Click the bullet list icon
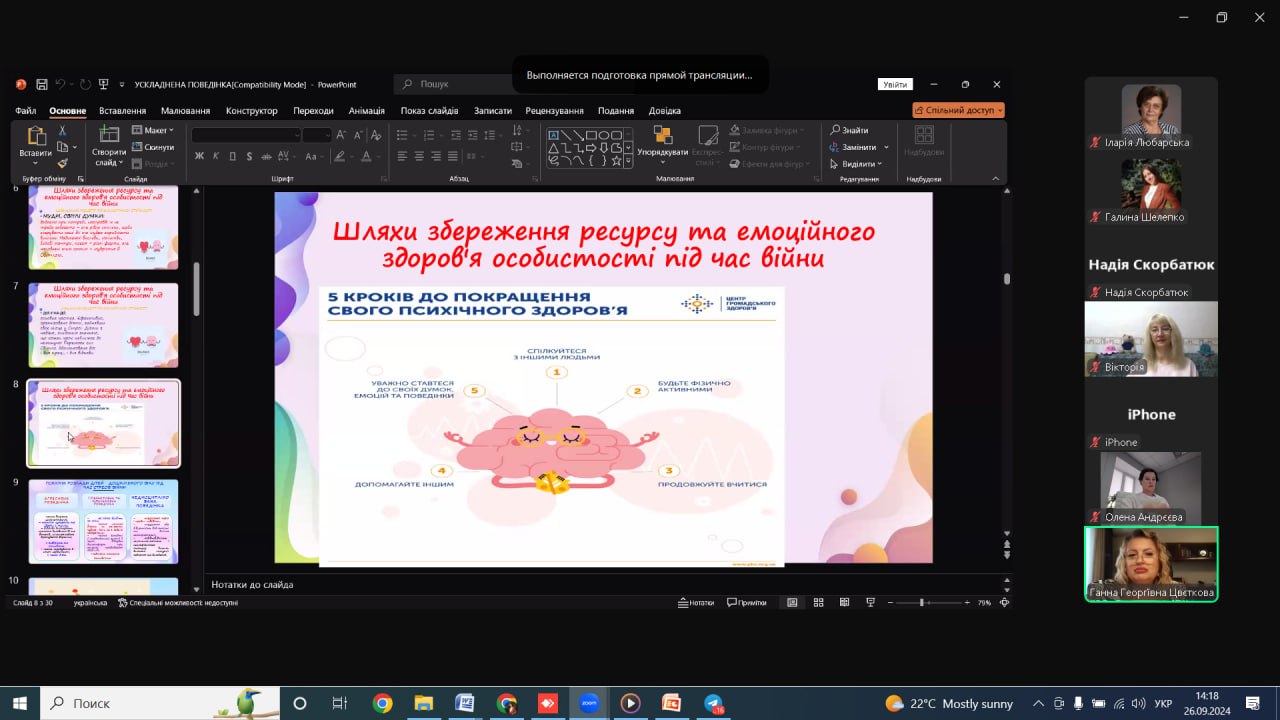Image resolution: width=1280 pixels, height=720 pixels. 402,135
